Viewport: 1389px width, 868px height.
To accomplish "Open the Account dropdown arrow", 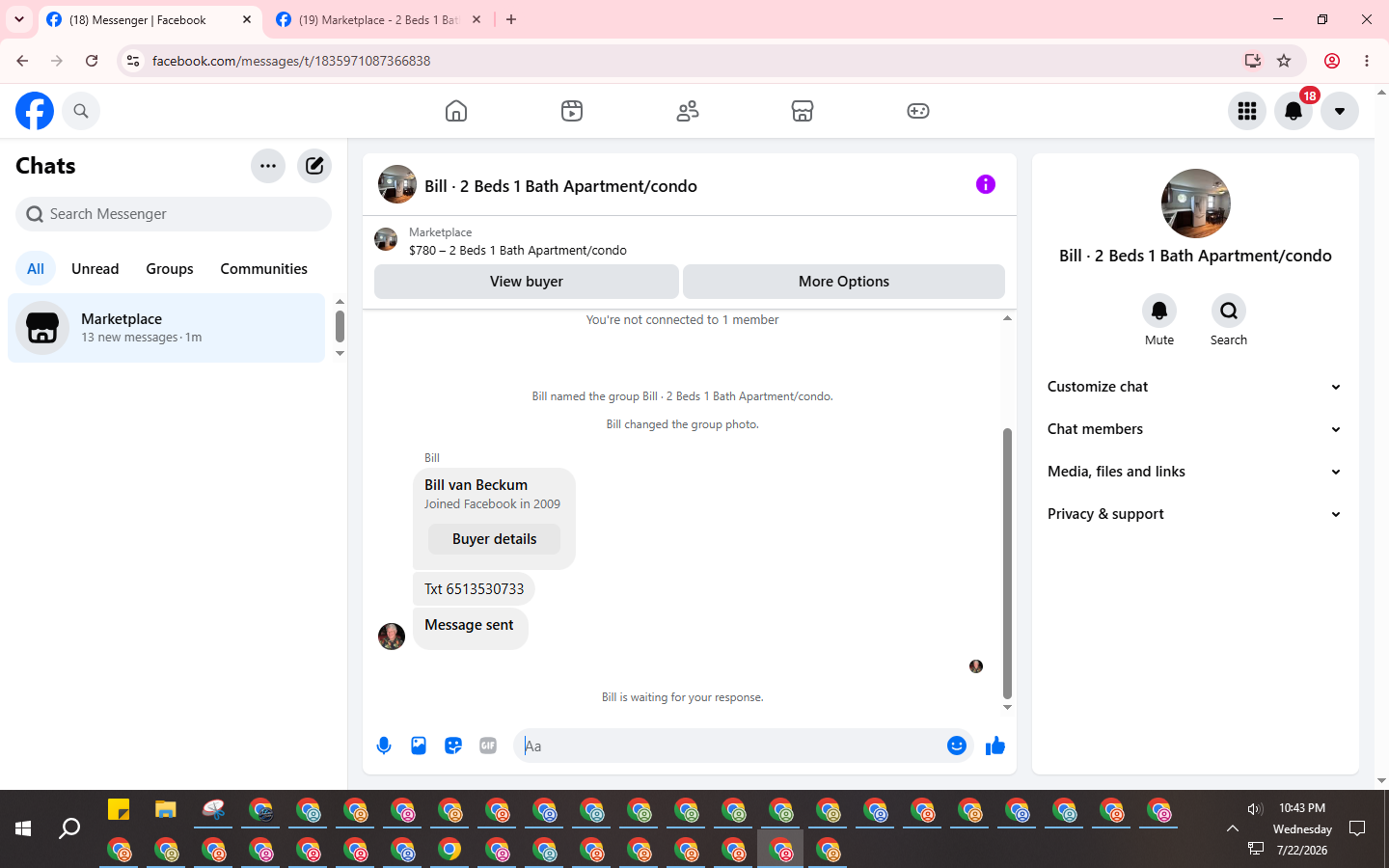I will click(x=1340, y=111).
